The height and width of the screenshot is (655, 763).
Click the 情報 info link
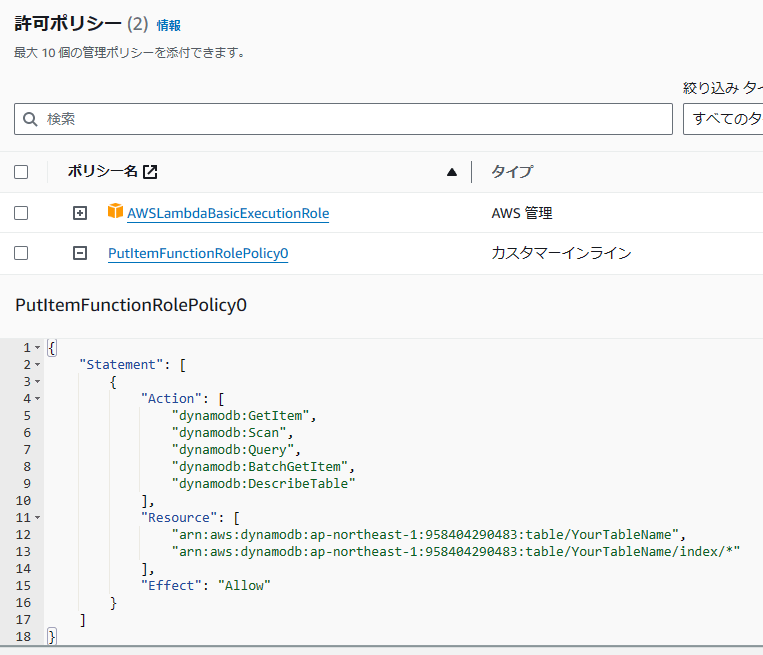169,25
